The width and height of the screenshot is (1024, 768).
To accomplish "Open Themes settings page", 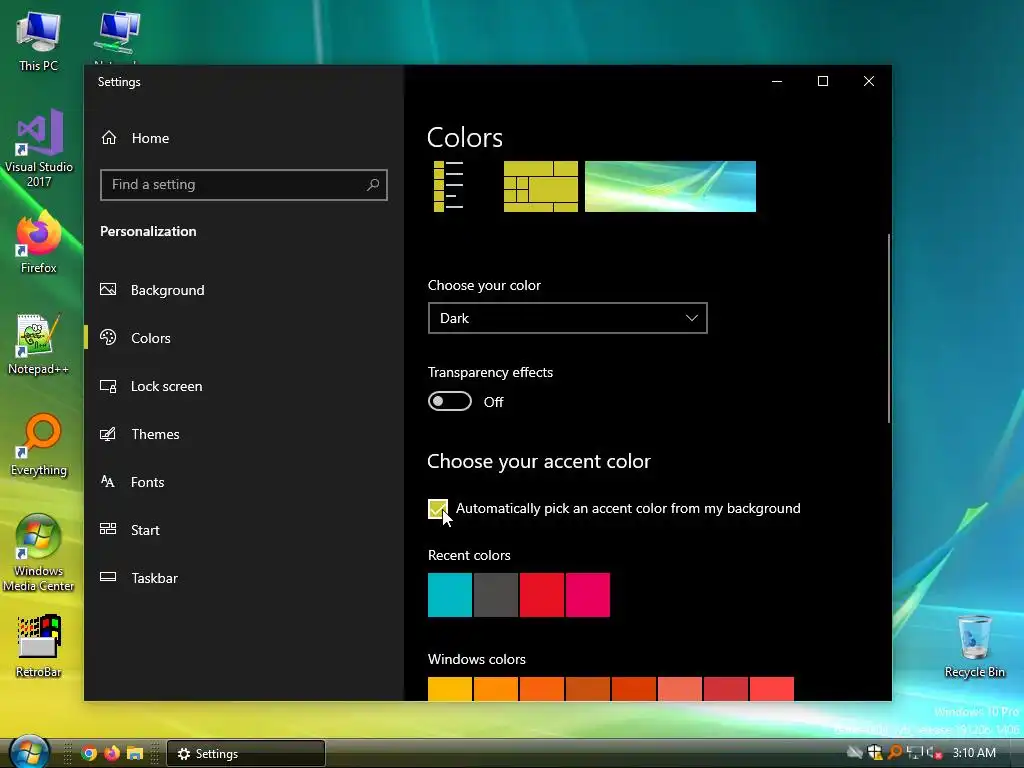I will (140, 434).
